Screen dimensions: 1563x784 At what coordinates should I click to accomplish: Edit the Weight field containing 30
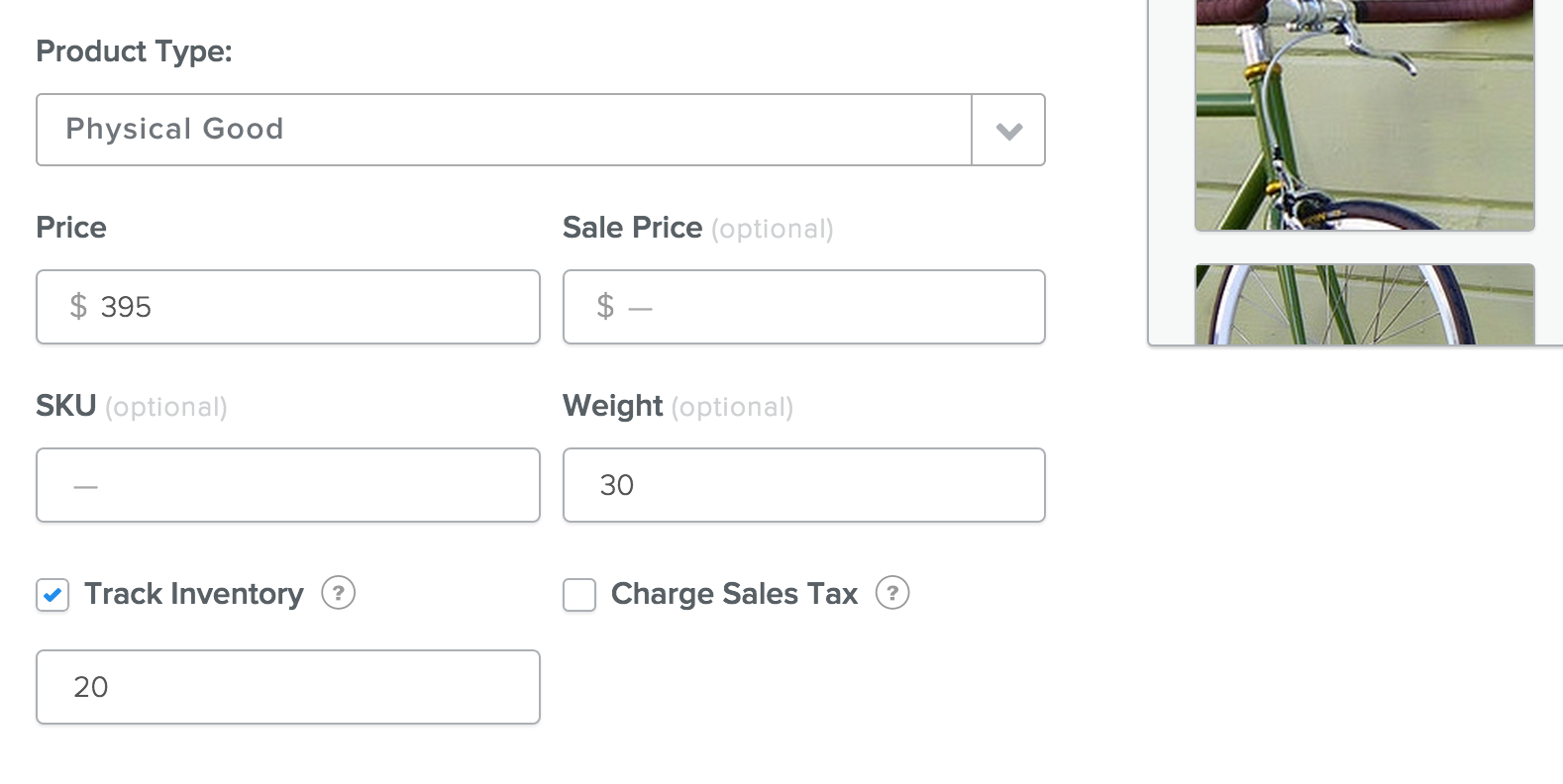803,485
